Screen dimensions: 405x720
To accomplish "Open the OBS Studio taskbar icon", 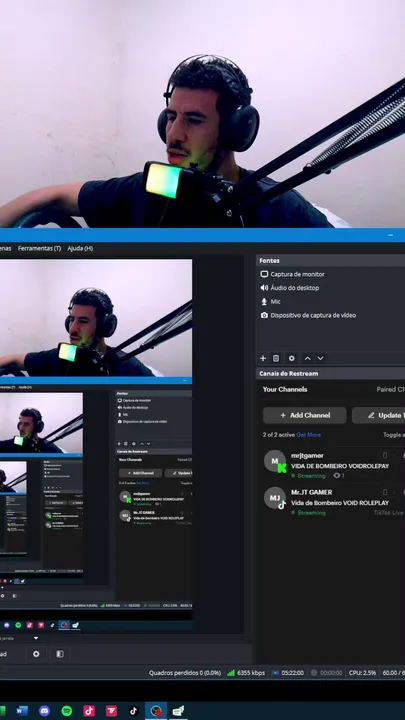I will [156, 711].
